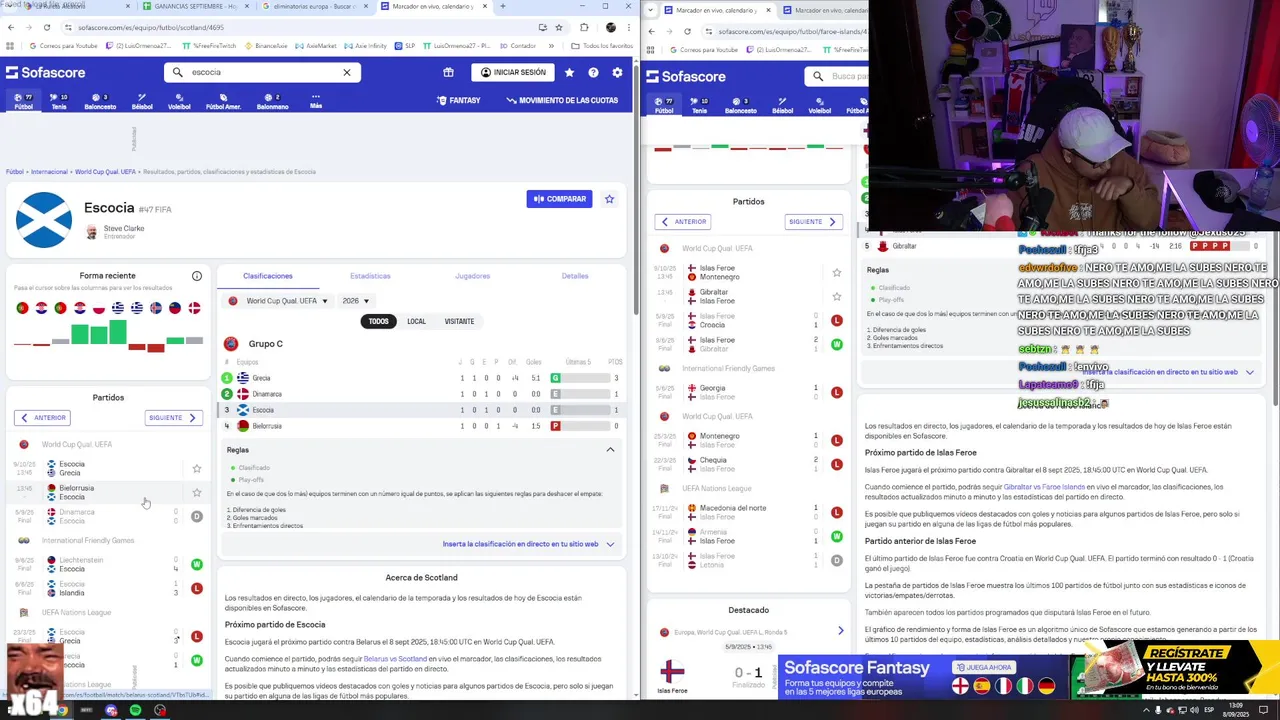The height and width of the screenshot is (720, 1280).
Task: Select Tenis sport icon in left window
Action: (59, 102)
